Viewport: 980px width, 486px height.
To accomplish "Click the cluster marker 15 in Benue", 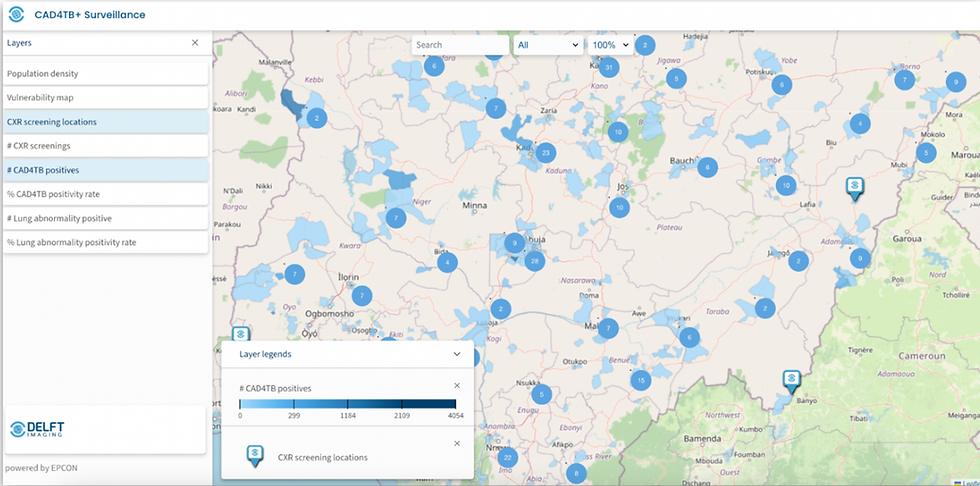I will (x=641, y=380).
